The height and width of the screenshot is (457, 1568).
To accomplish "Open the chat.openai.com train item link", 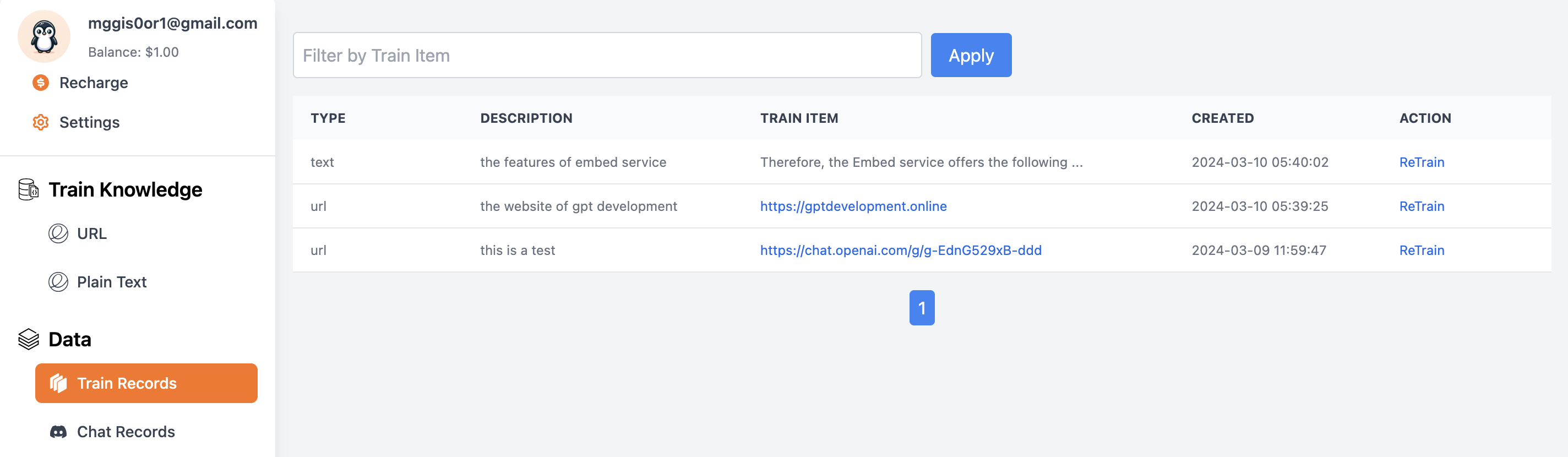I will 901,250.
